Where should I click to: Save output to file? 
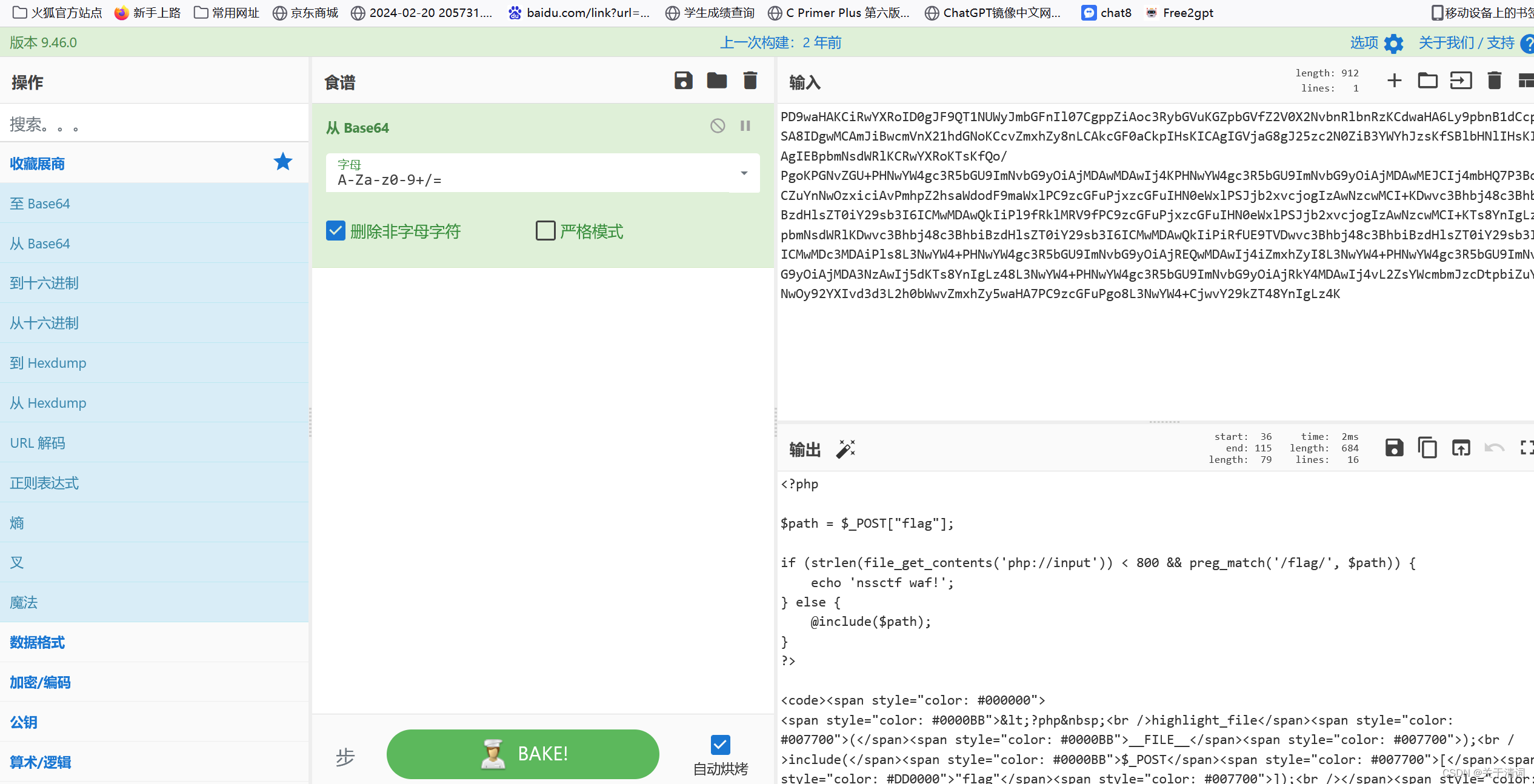[1394, 448]
